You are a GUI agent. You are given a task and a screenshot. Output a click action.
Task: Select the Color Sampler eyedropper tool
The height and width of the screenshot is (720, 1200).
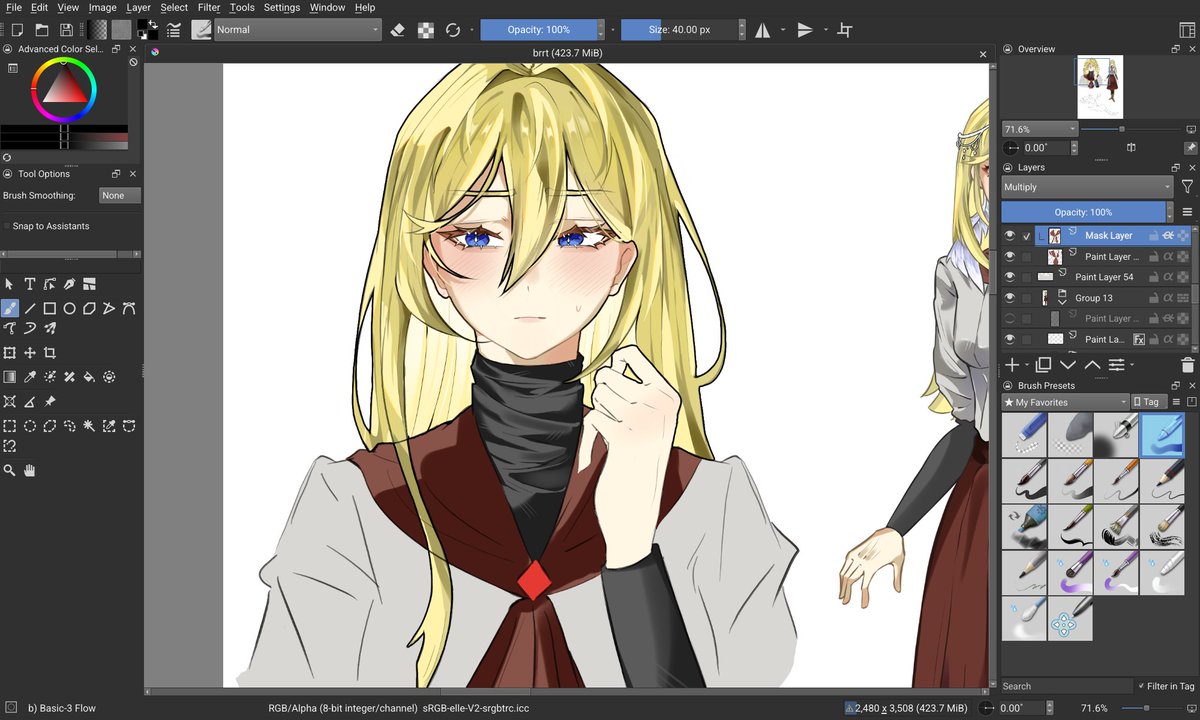point(30,377)
